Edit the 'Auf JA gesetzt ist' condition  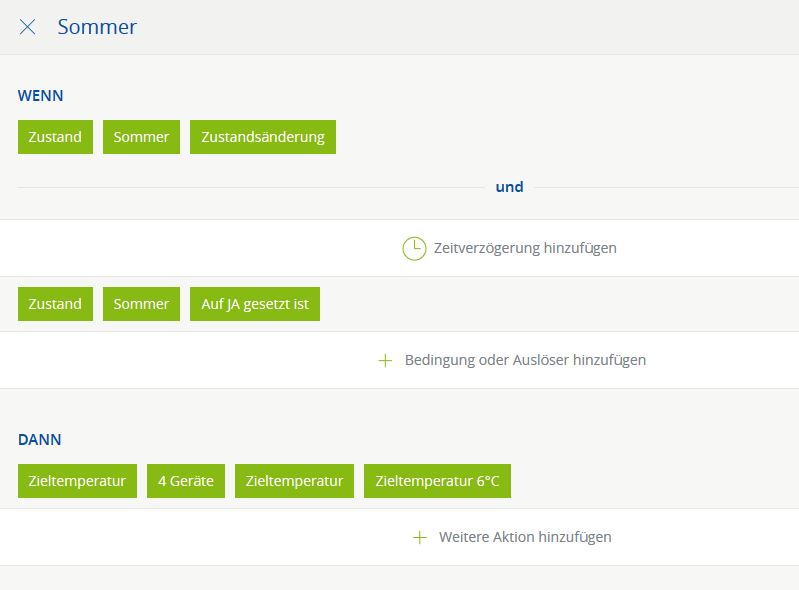255,304
